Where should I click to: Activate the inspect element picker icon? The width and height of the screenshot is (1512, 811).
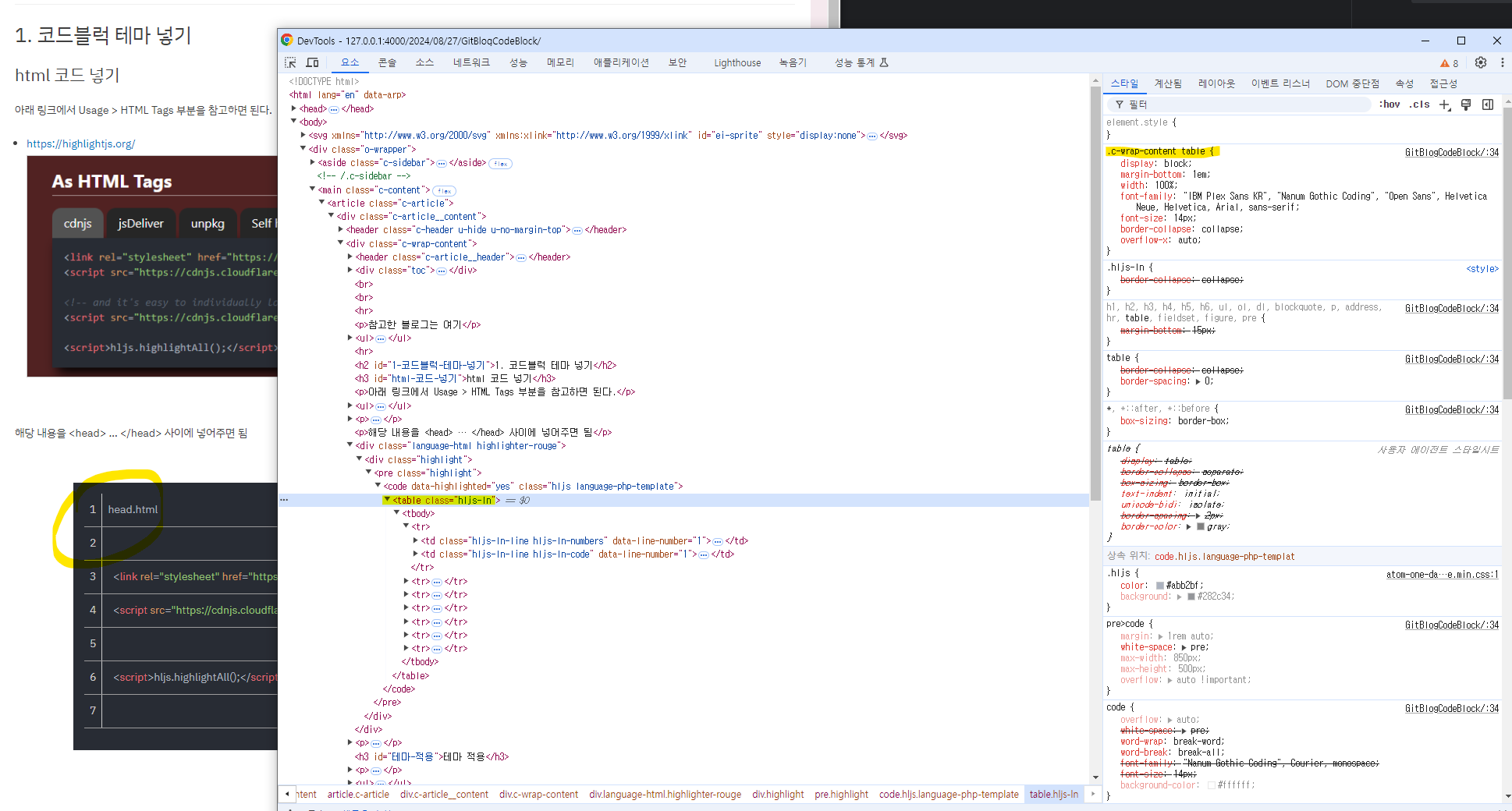click(290, 62)
